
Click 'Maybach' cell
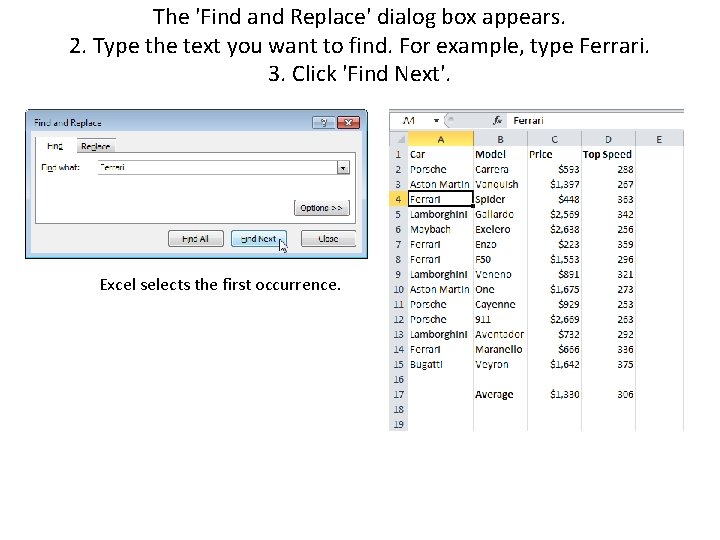point(441,229)
